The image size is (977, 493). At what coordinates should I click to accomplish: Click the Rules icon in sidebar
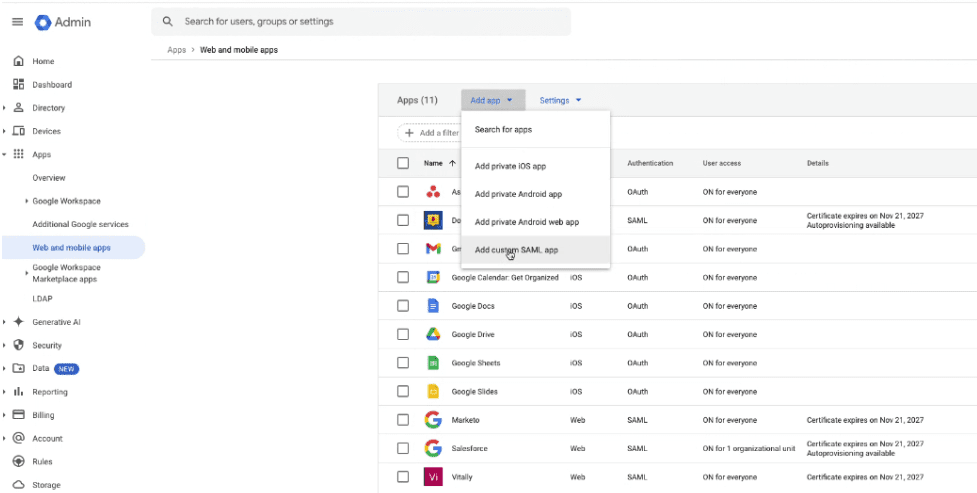click(19, 461)
